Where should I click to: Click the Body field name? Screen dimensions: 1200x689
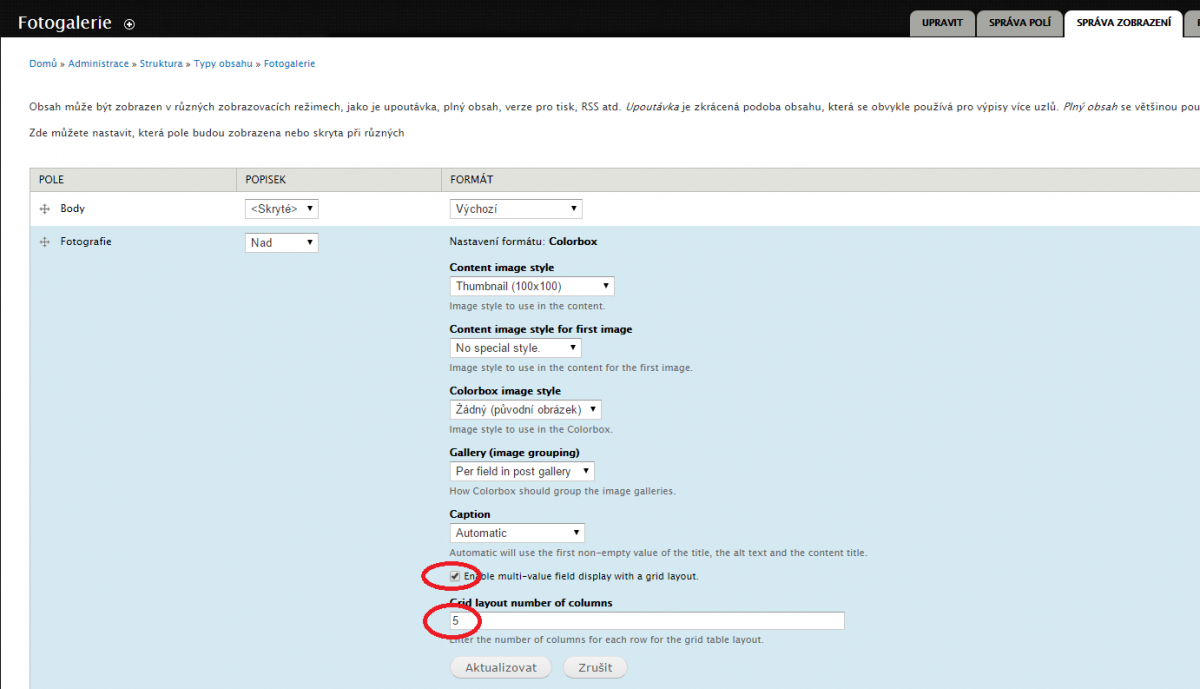pyautogui.click(x=73, y=208)
